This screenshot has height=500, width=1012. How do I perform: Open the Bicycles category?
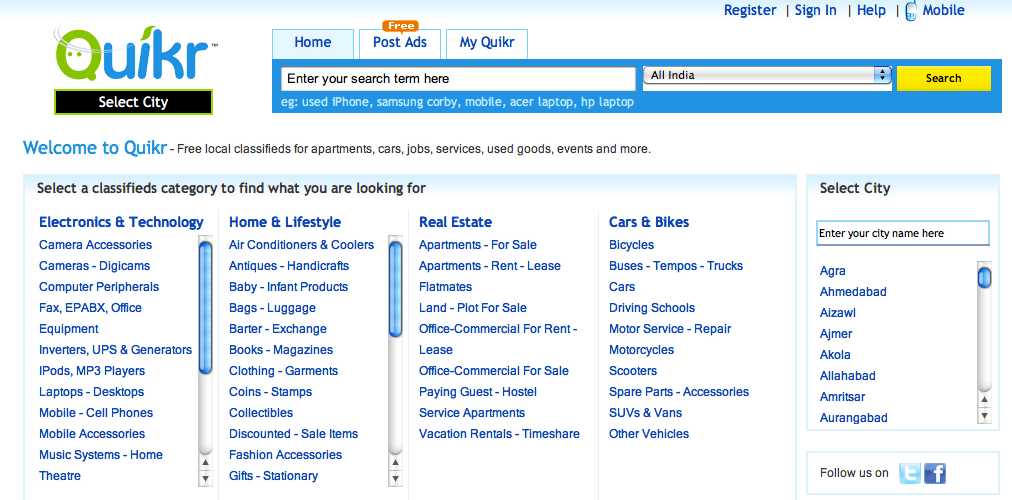coord(631,245)
